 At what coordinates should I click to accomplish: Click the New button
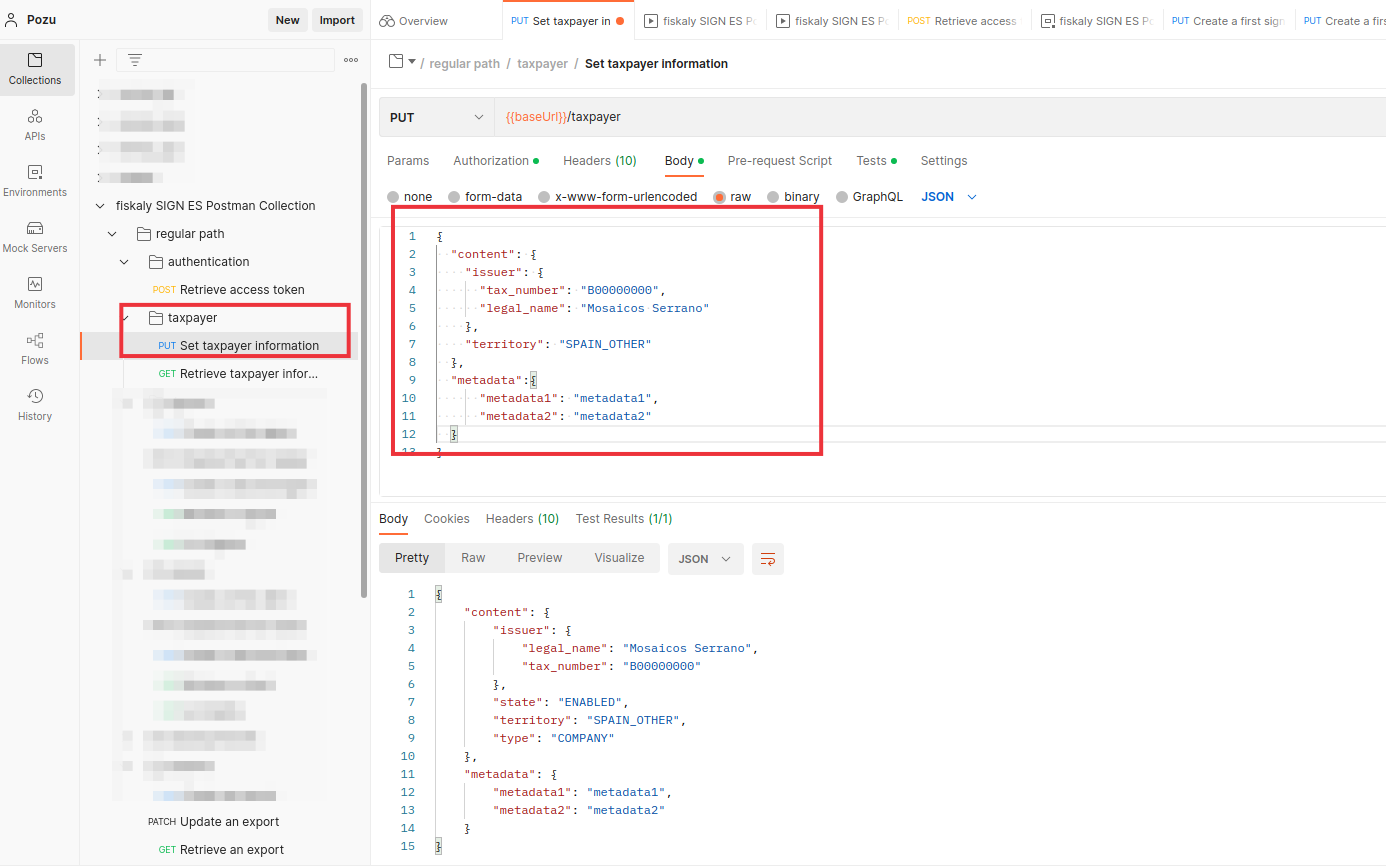pyautogui.click(x=288, y=20)
